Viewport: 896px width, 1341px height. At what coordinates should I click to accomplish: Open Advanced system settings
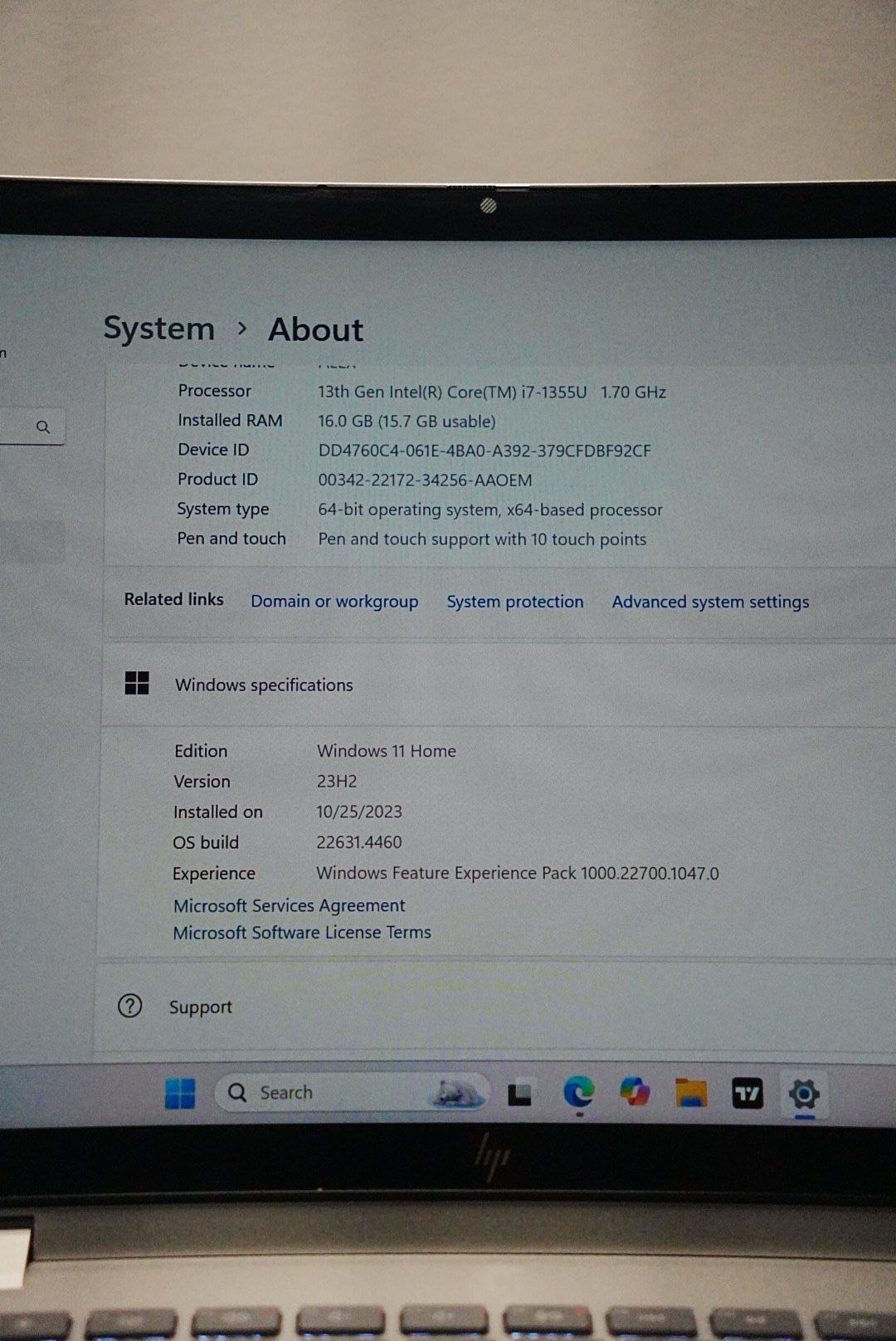coord(710,602)
